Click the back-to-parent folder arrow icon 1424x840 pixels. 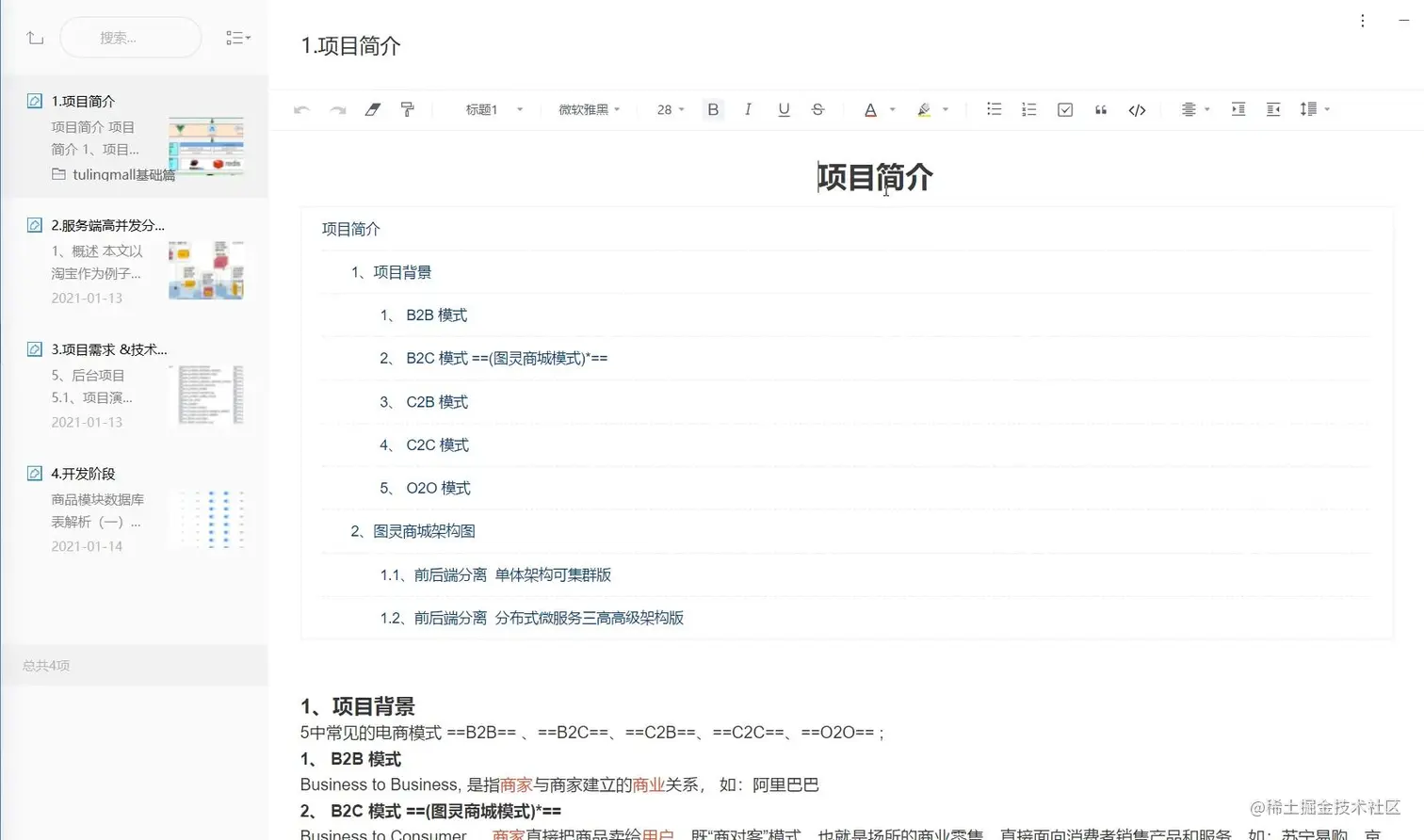35,38
